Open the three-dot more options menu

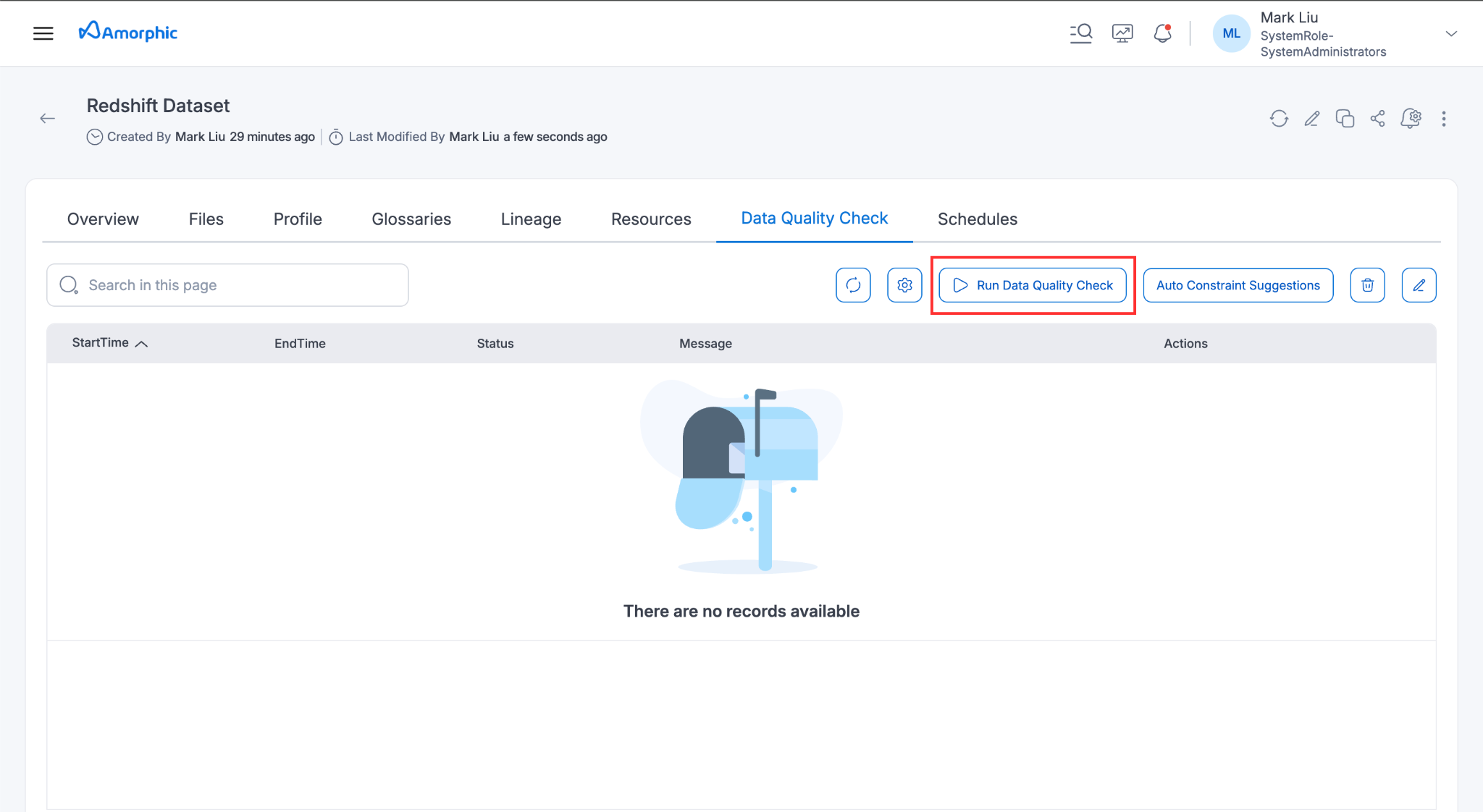1443,119
